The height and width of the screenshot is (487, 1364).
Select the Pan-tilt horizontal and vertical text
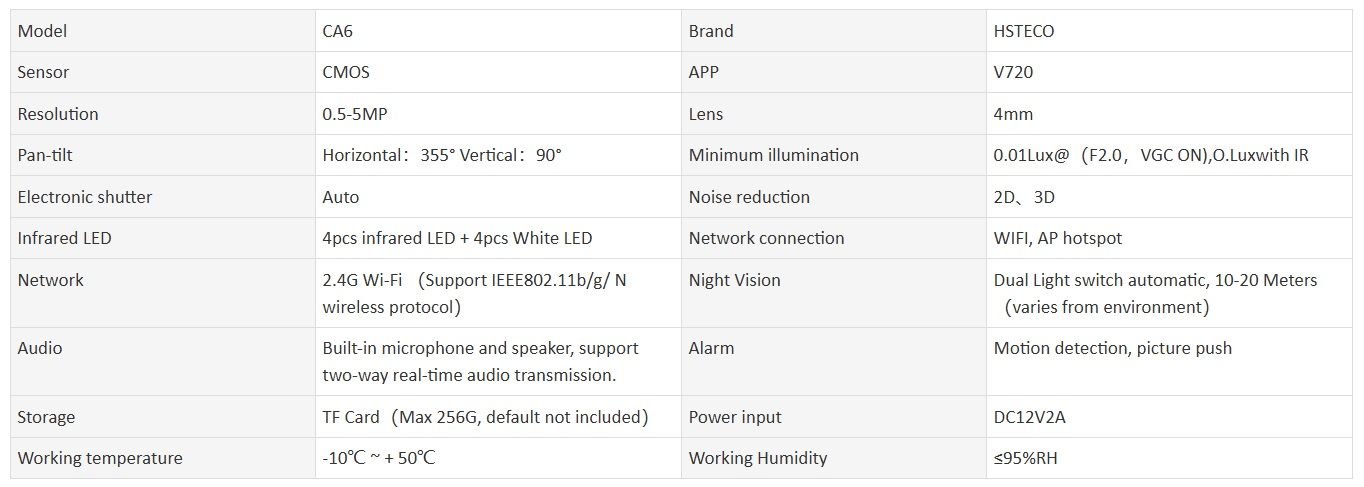pyautogui.click(x=442, y=155)
